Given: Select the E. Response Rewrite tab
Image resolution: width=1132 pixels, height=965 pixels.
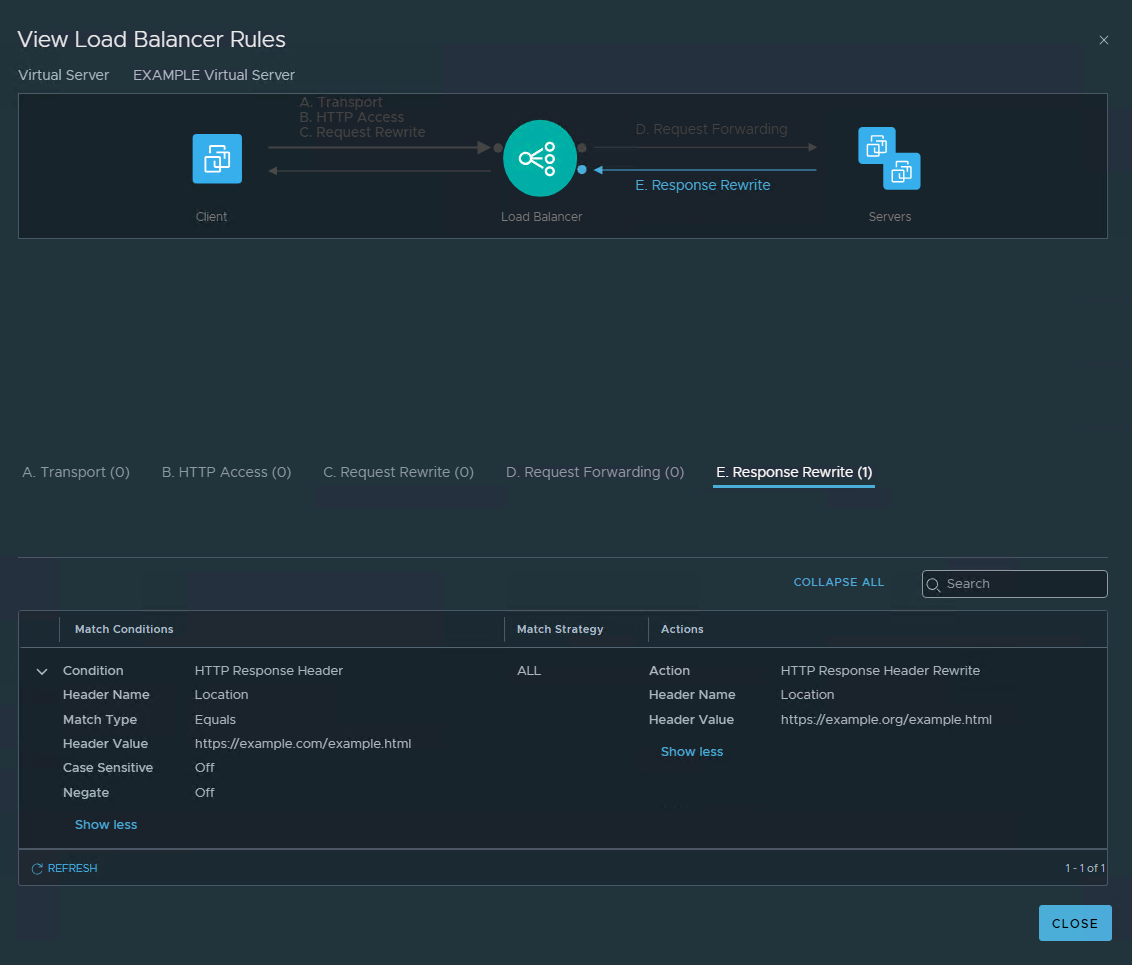Looking at the screenshot, I should 794,472.
